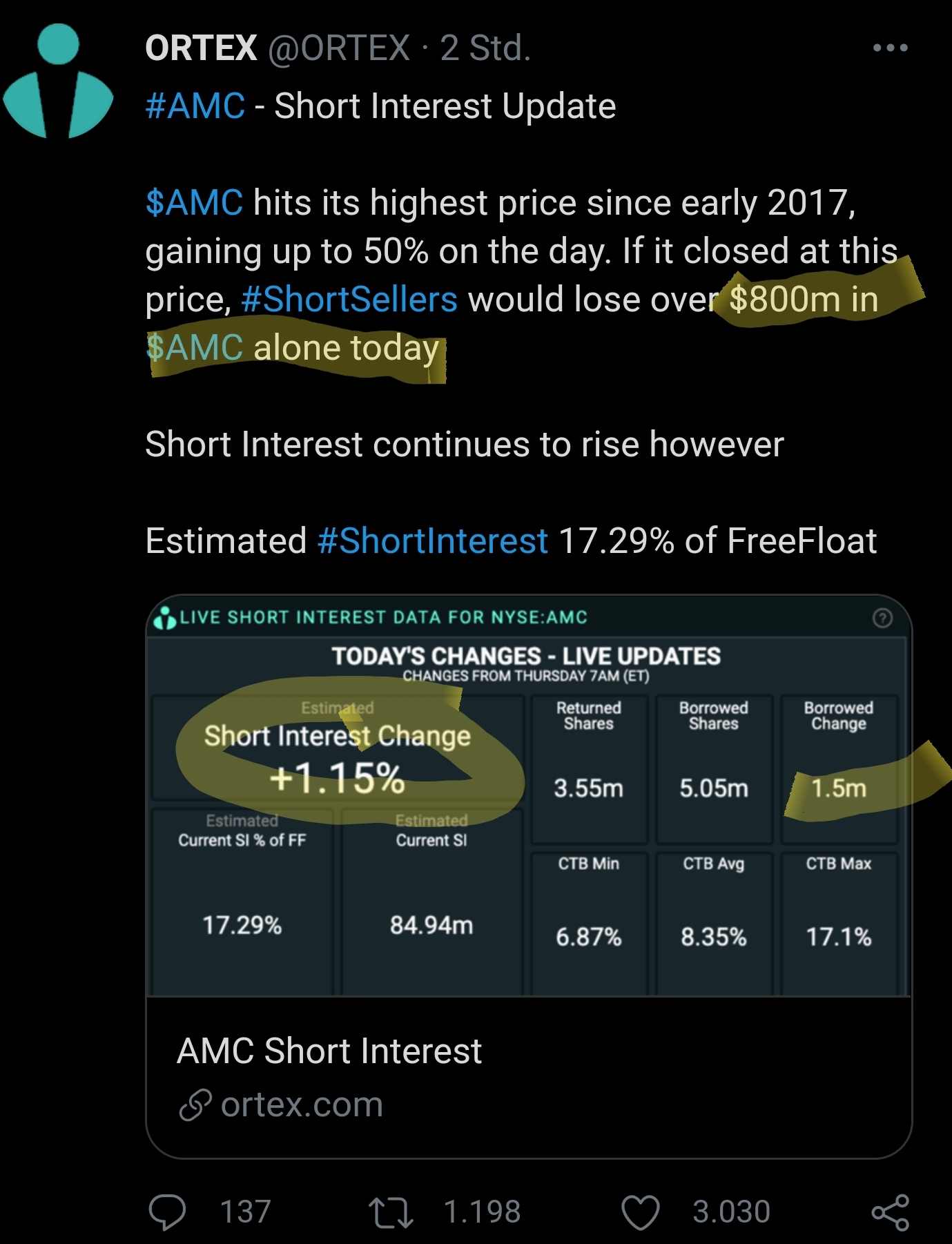Open the #AMC hashtag feed
Image resolution: width=952 pixels, height=1244 pixels.
coord(194,105)
